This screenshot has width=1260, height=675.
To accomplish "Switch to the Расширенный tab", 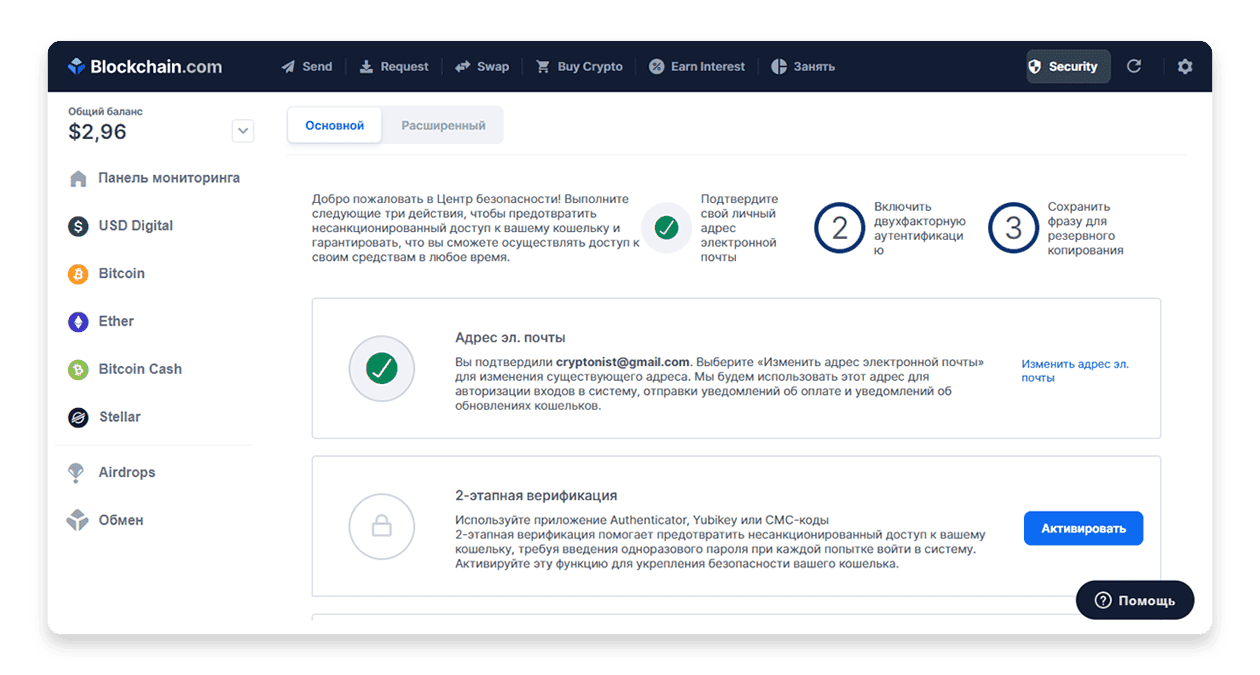I will click(x=443, y=125).
